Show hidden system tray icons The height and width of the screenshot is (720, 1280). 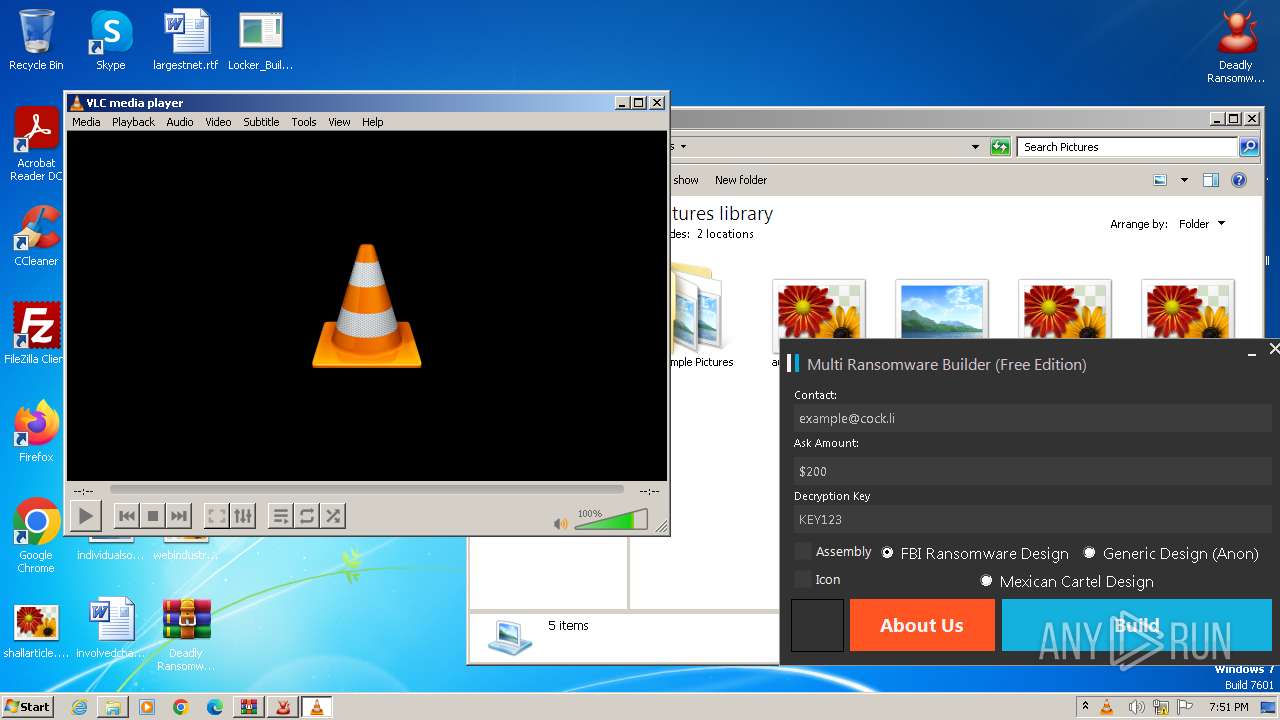point(1085,706)
